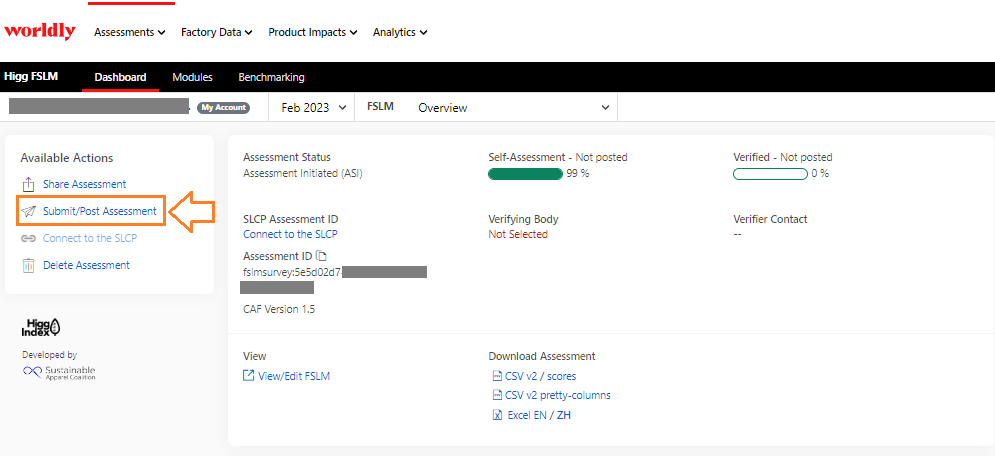Click Submit/Post Assessment link
The image size is (995, 458).
tap(100, 211)
